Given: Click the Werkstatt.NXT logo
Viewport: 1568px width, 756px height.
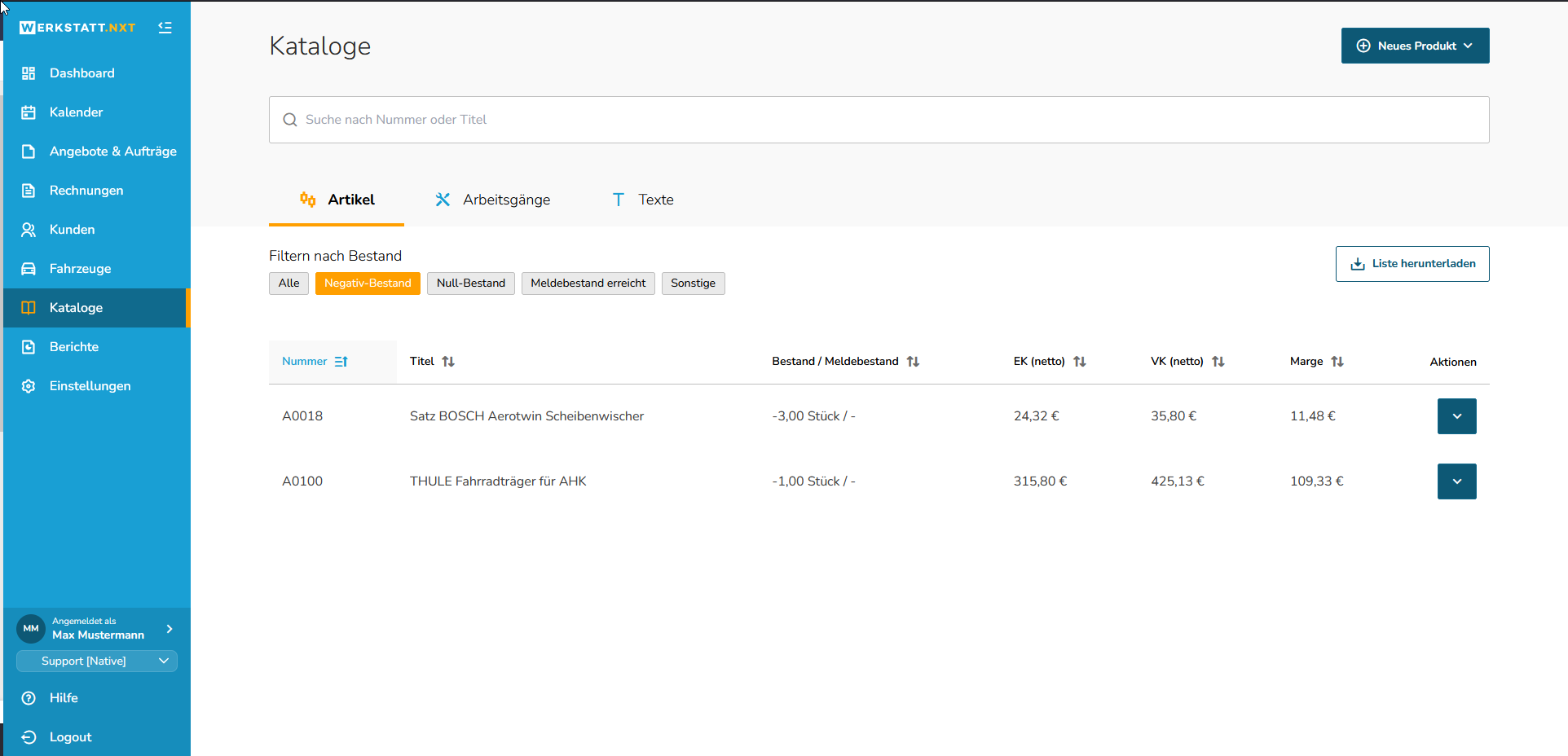Looking at the screenshot, I should click(77, 28).
